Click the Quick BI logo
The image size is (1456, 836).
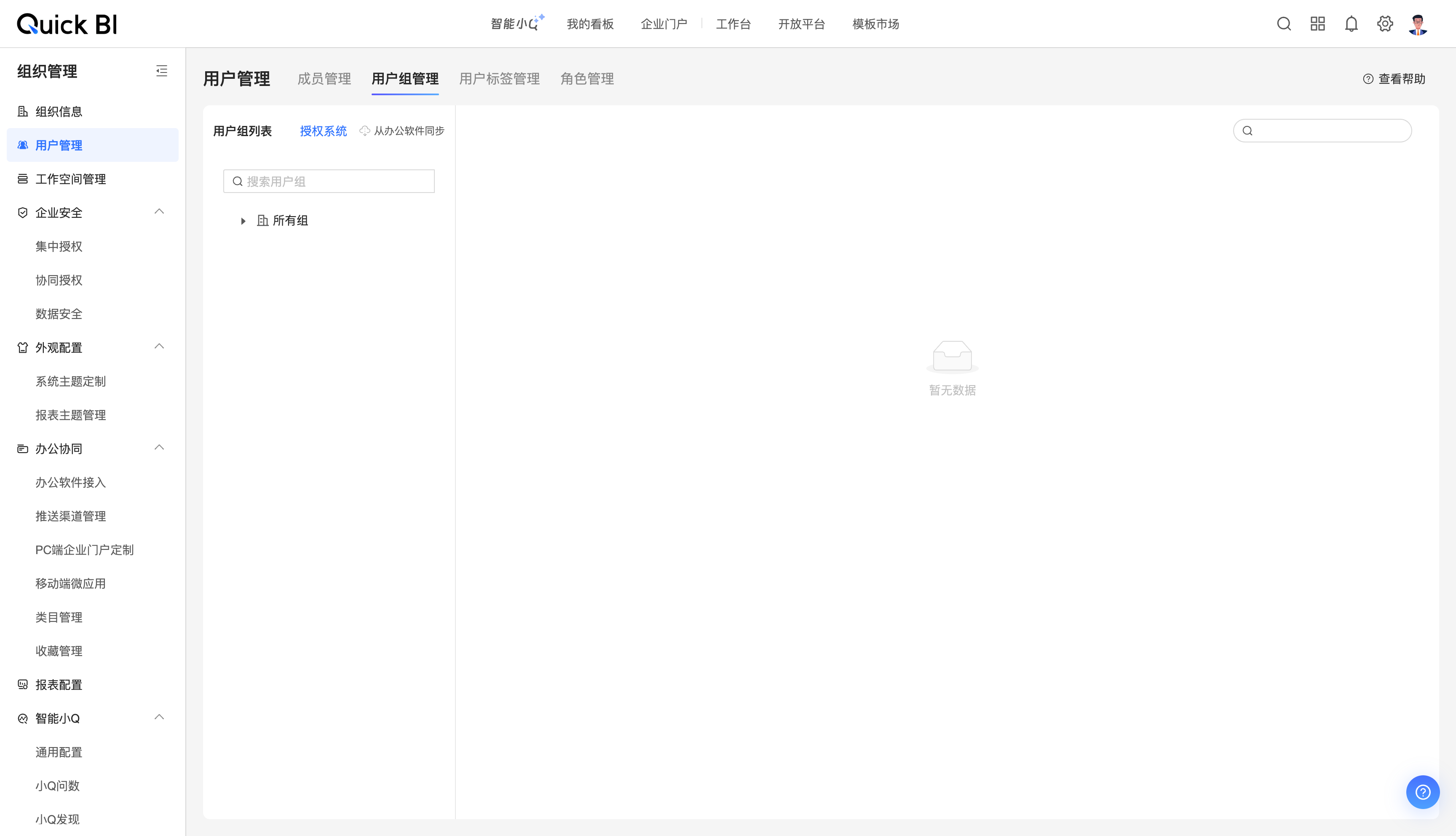point(67,24)
